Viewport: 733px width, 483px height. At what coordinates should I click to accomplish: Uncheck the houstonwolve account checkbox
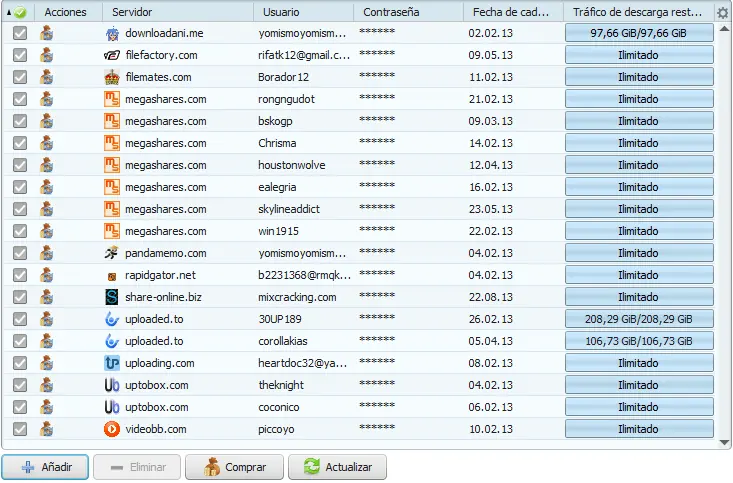(20, 165)
